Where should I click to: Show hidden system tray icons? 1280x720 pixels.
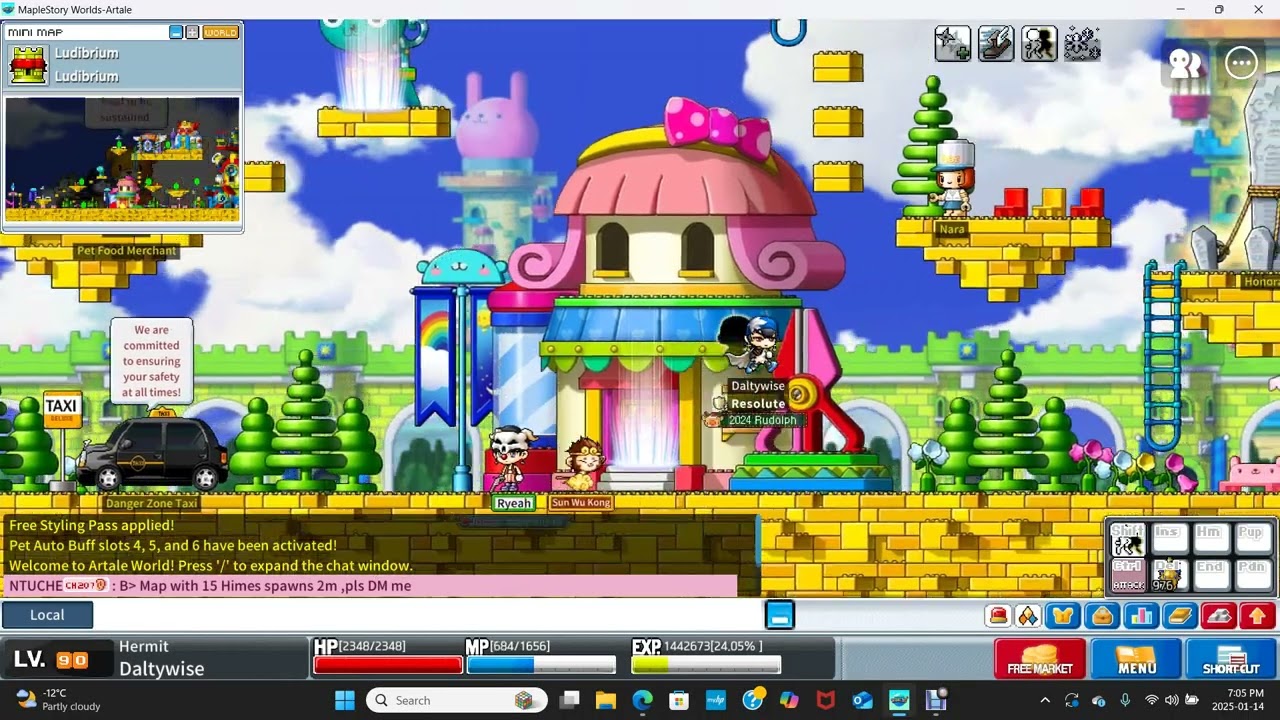(x=1045, y=700)
